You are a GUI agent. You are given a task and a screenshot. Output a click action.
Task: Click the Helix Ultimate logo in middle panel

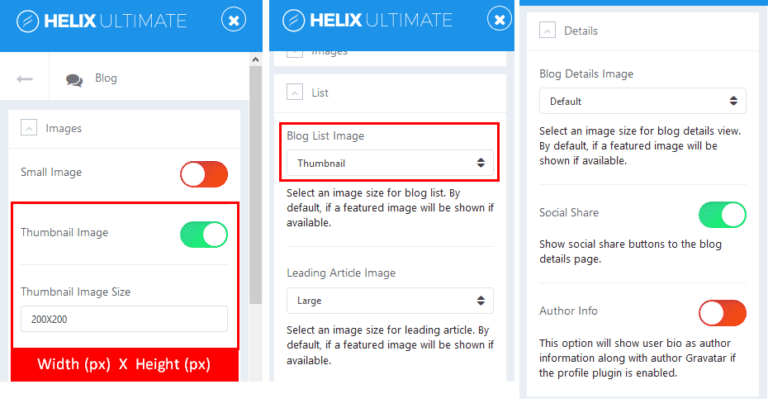(367, 21)
